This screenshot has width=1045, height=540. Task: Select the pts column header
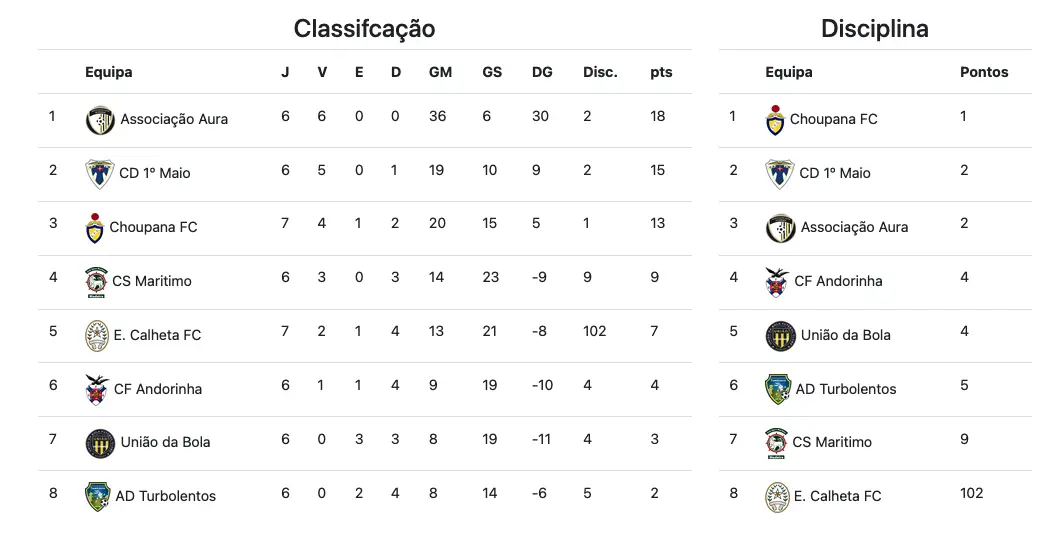tap(661, 73)
